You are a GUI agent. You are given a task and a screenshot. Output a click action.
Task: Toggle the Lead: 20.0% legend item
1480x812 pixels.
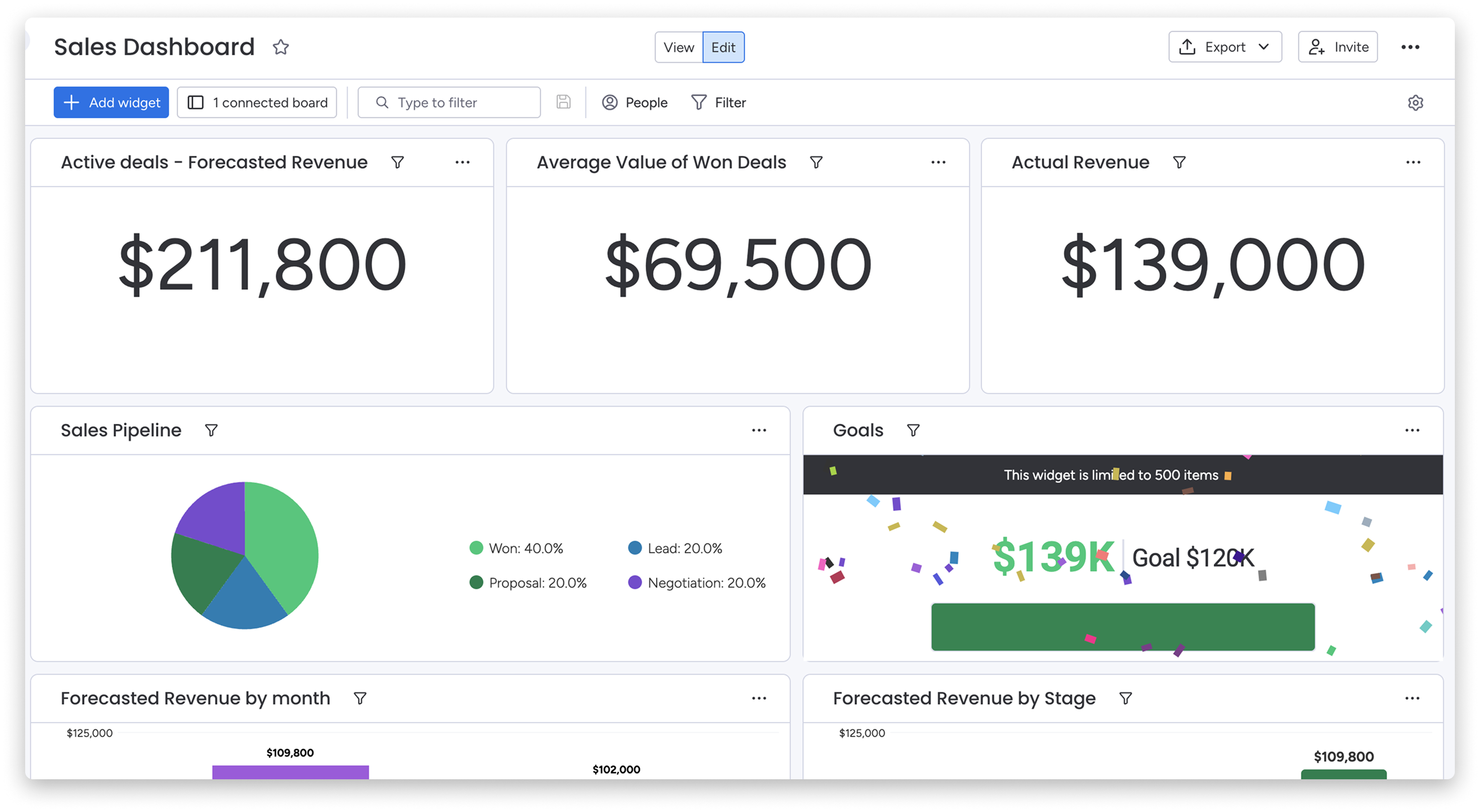(x=675, y=548)
